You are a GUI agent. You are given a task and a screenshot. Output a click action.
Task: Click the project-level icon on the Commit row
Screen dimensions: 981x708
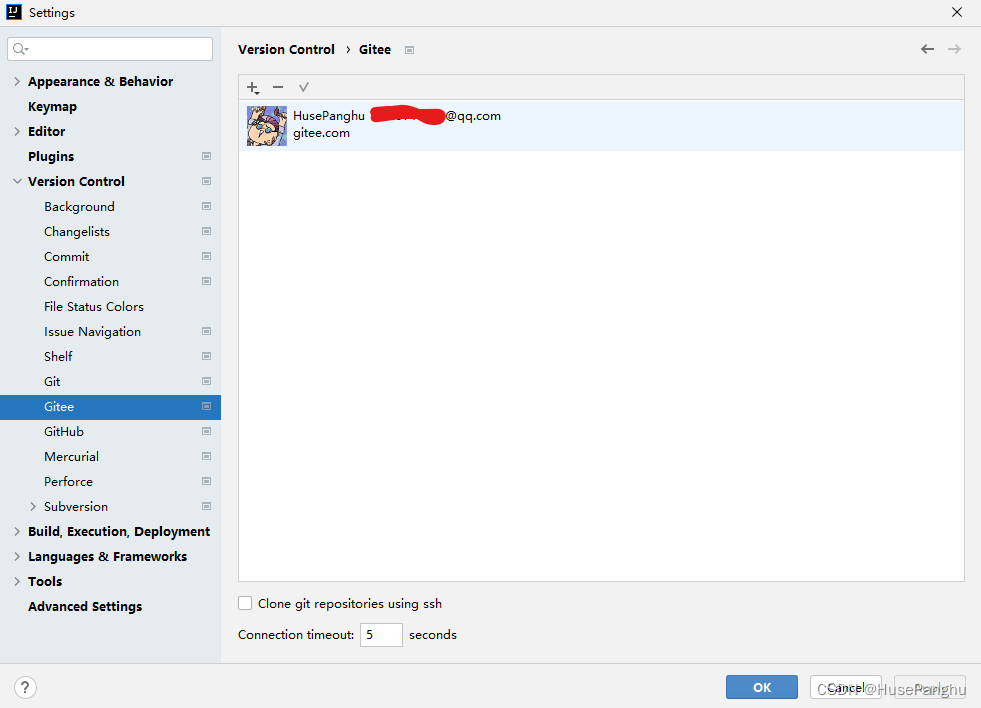tap(206, 256)
